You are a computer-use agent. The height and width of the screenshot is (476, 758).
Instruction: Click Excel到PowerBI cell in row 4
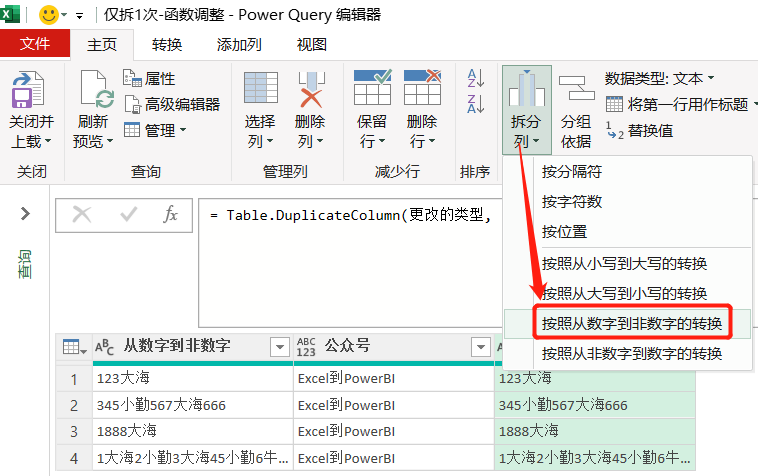tap(394, 458)
